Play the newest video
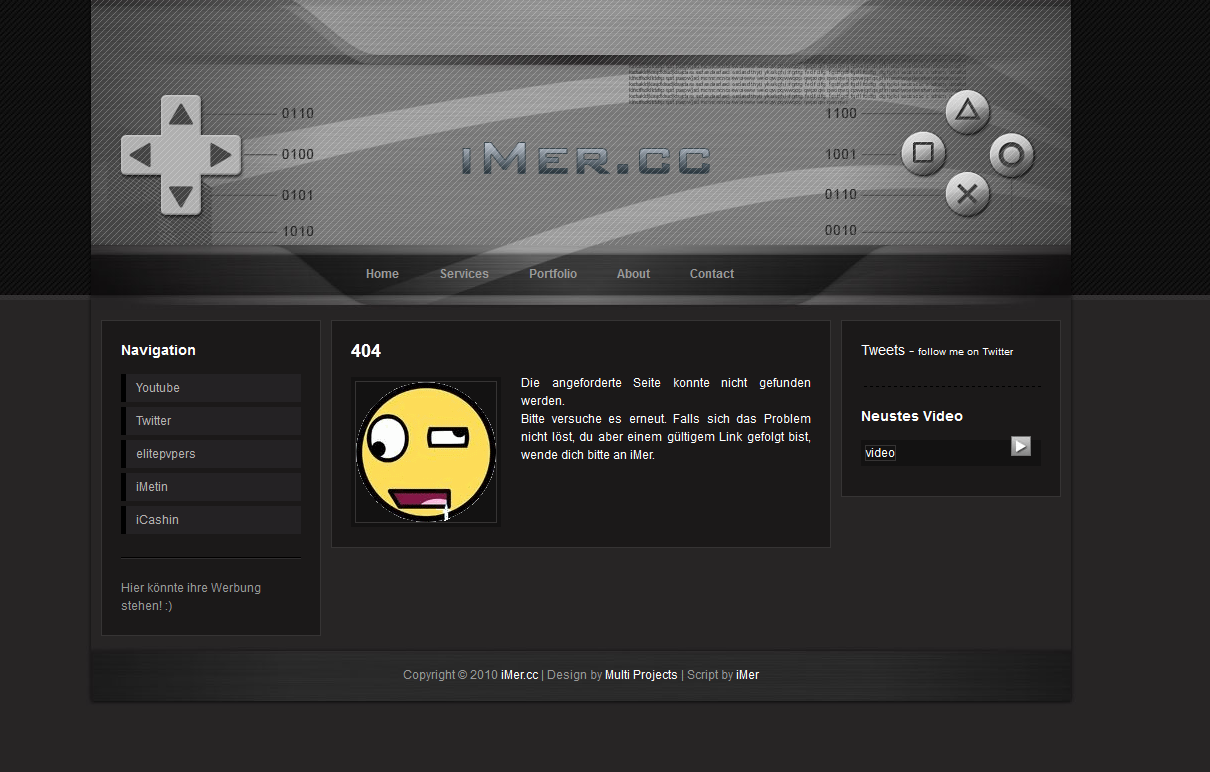 pyautogui.click(x=1020, y=446)
